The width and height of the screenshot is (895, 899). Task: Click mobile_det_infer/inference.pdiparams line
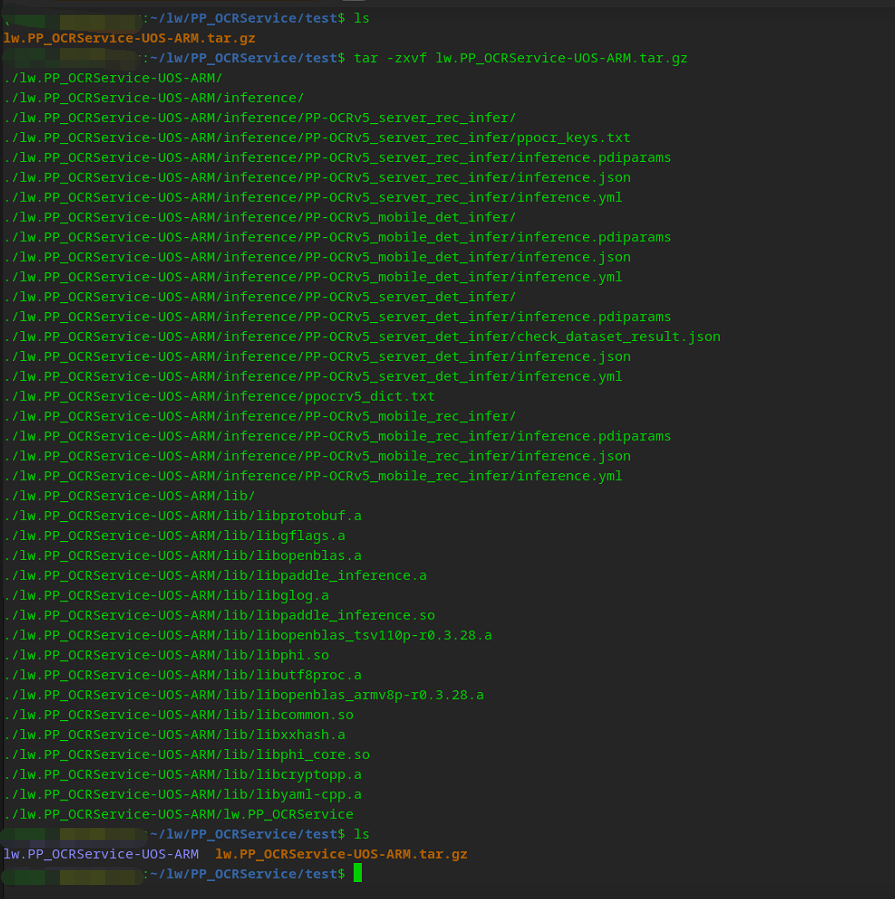(x=337, y=237)
